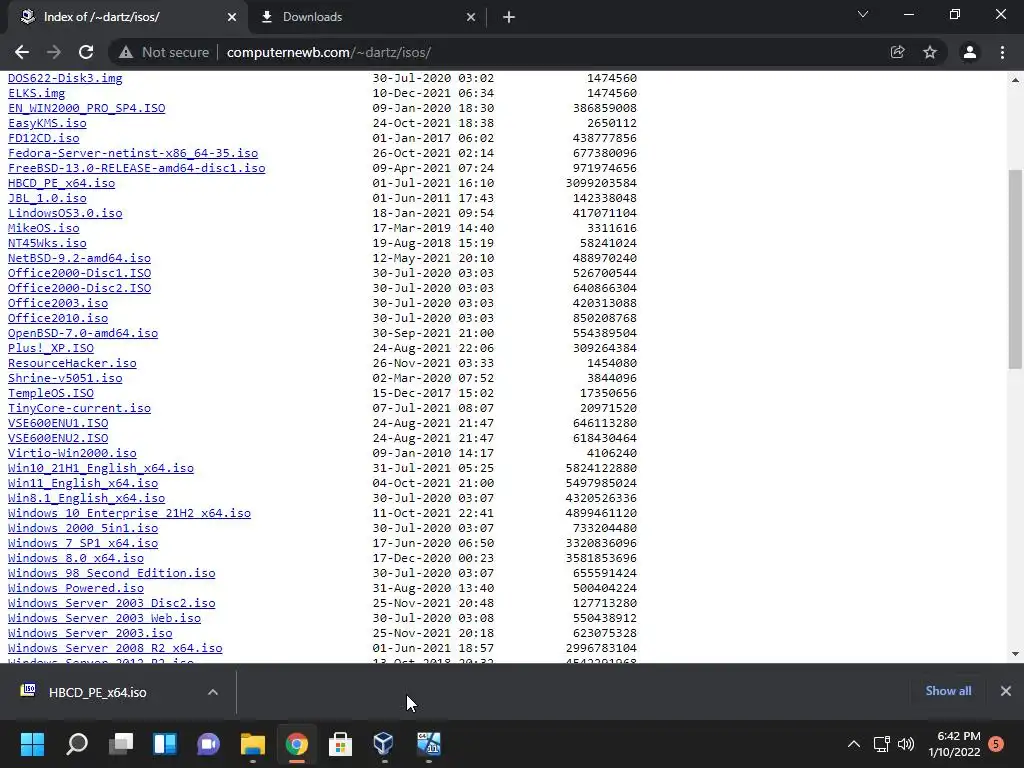Open the last pinned app on the taskbar
This screenshot has width=1024, height=768.
click(x=428, y=744)
